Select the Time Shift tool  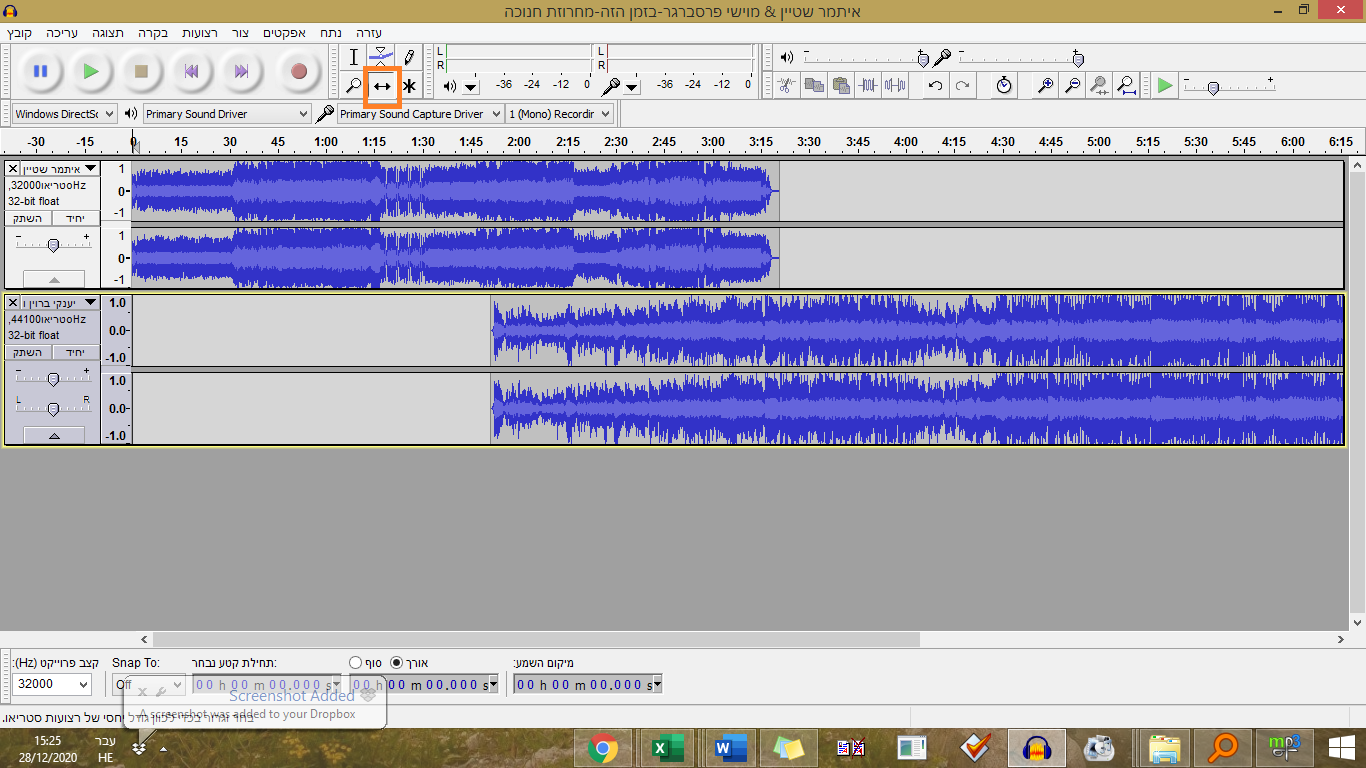point(382,86)
